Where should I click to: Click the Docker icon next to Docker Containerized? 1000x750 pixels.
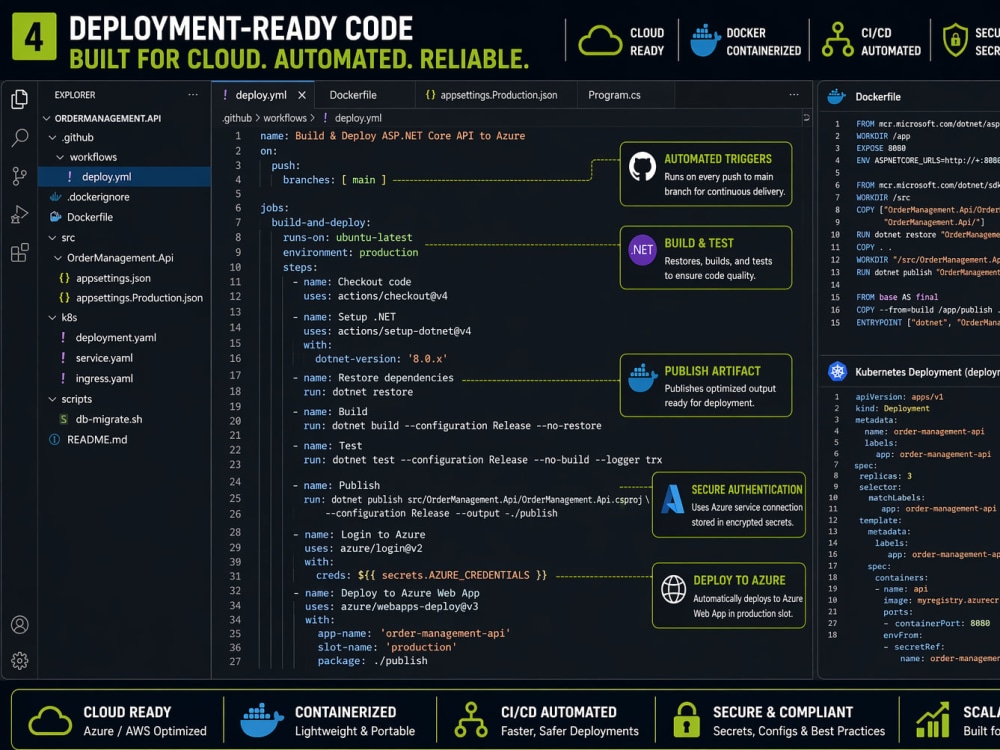[x=705, y=41]
